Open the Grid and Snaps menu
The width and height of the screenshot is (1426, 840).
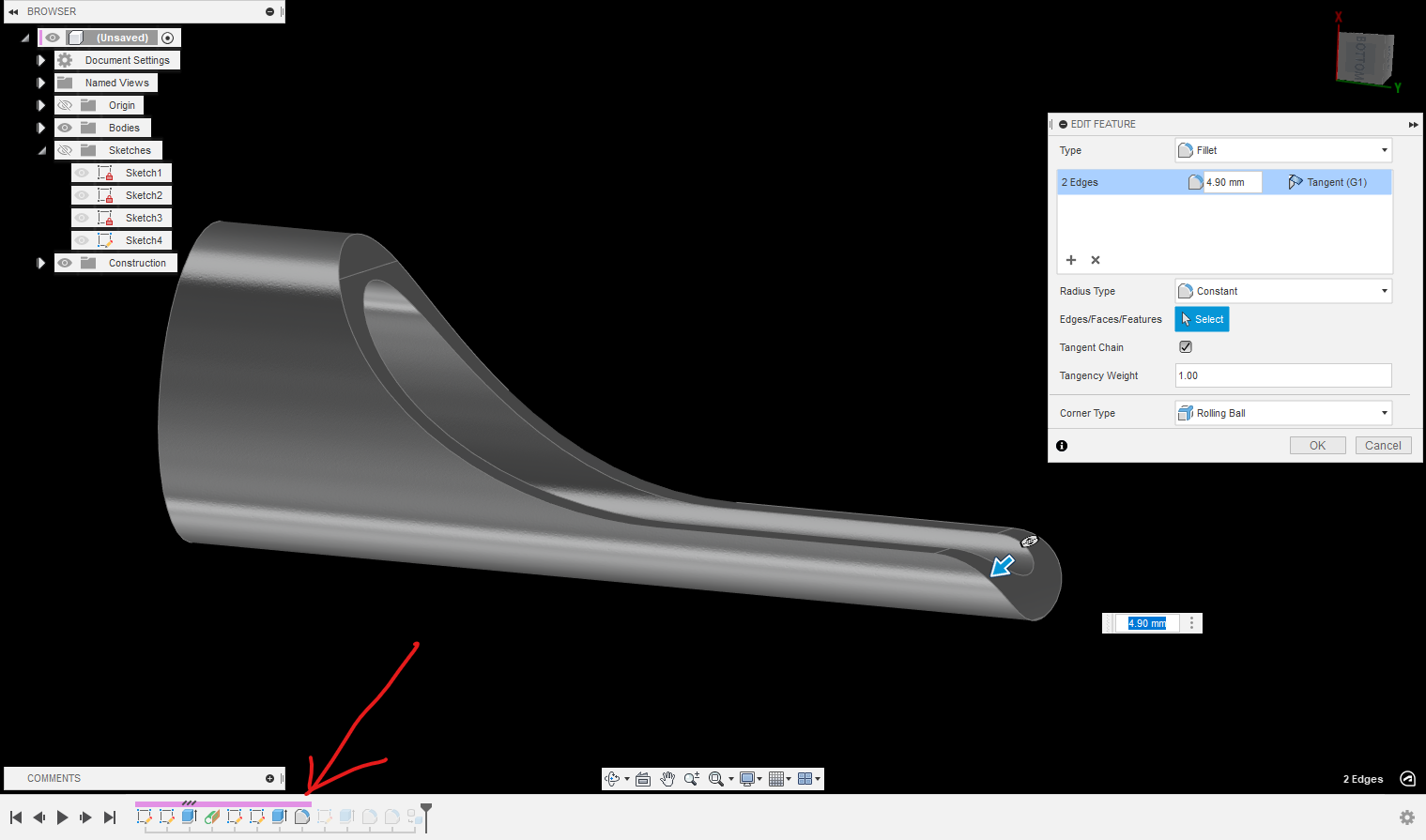click(x=778, y=778)
